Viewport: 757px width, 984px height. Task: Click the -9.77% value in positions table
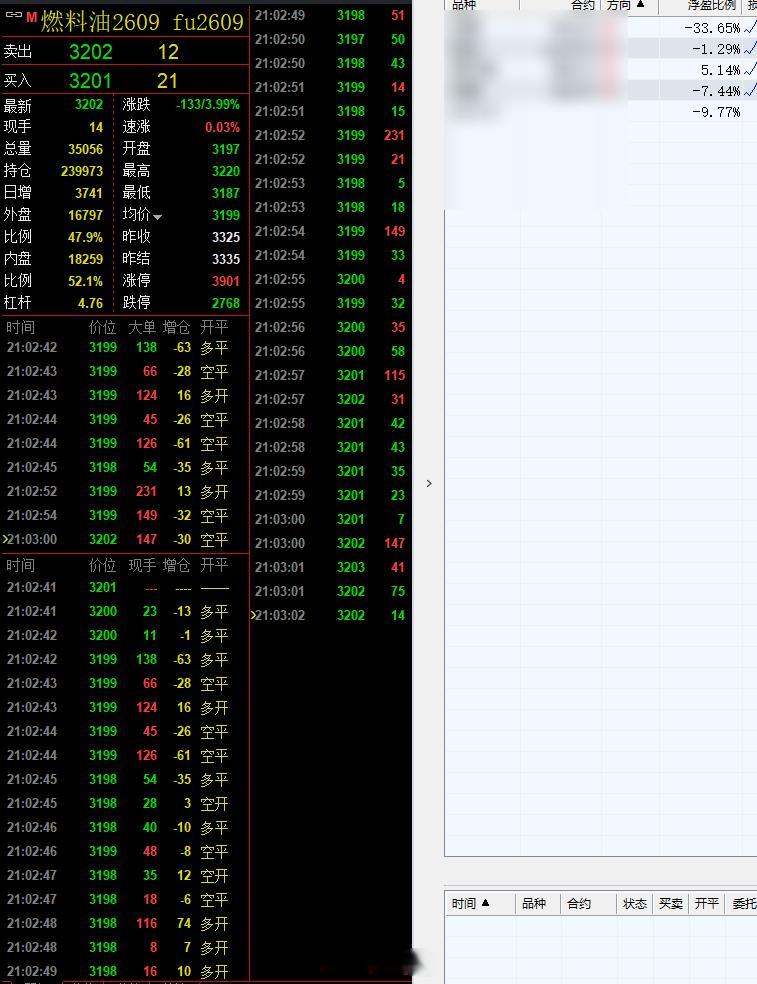click(716, 112)
